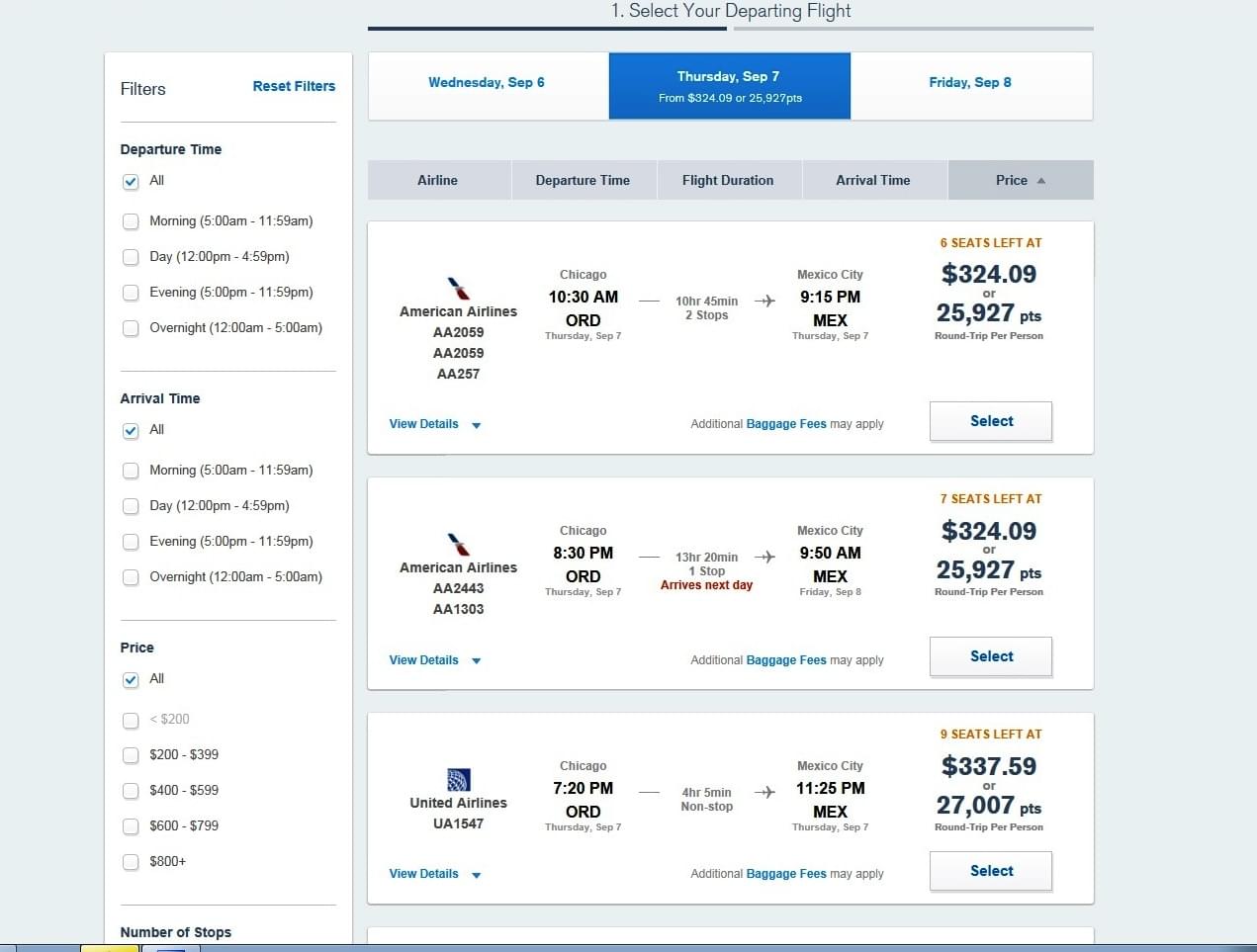Screen dimensions: 1257x952
Task: Click the plane icon beside 4hr 5min duration
Action: tap(764, 792)
